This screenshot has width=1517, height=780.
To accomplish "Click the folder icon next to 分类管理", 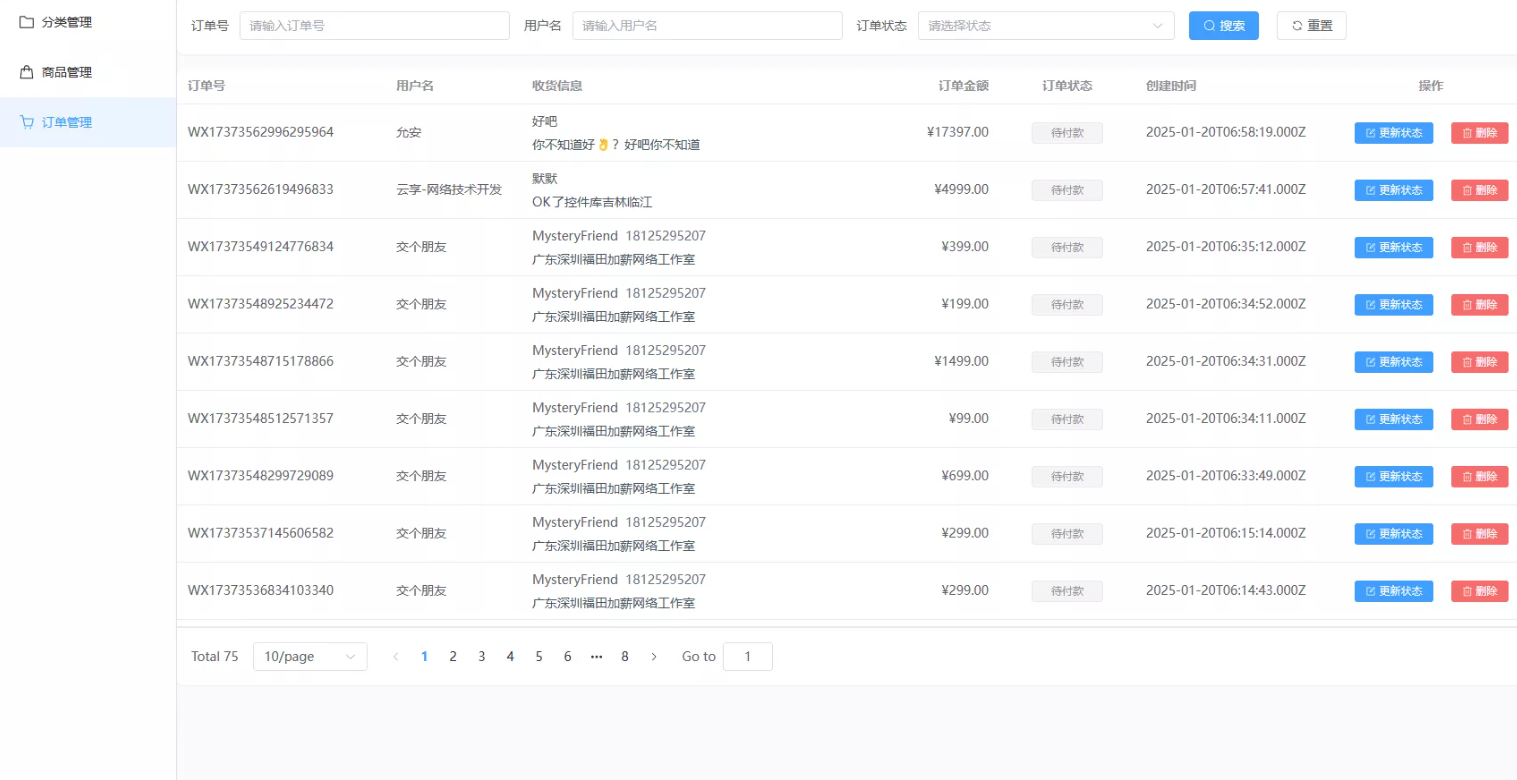I will click(x=26, y=21).
